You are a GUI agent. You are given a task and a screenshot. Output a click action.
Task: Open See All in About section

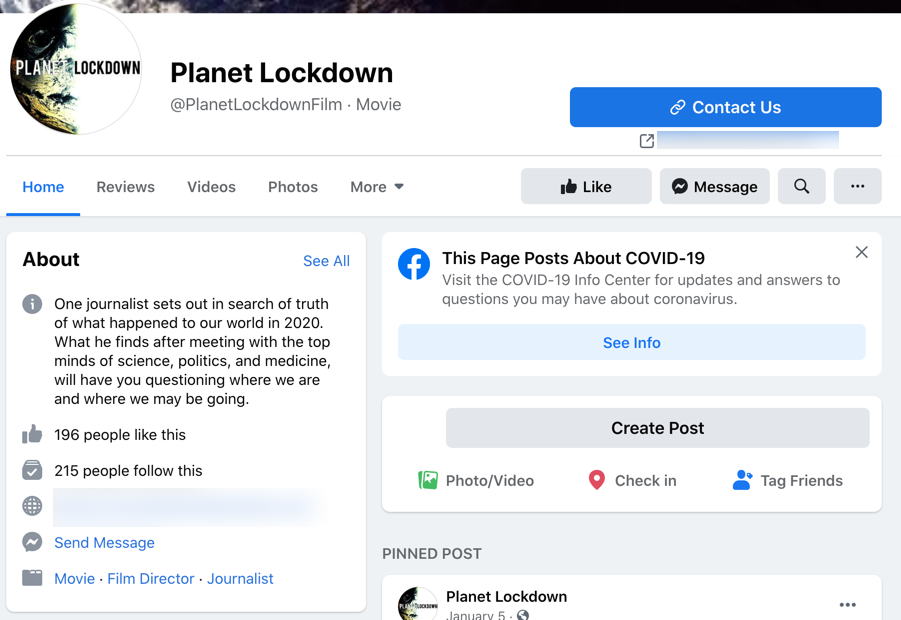(x=326, y=261)
